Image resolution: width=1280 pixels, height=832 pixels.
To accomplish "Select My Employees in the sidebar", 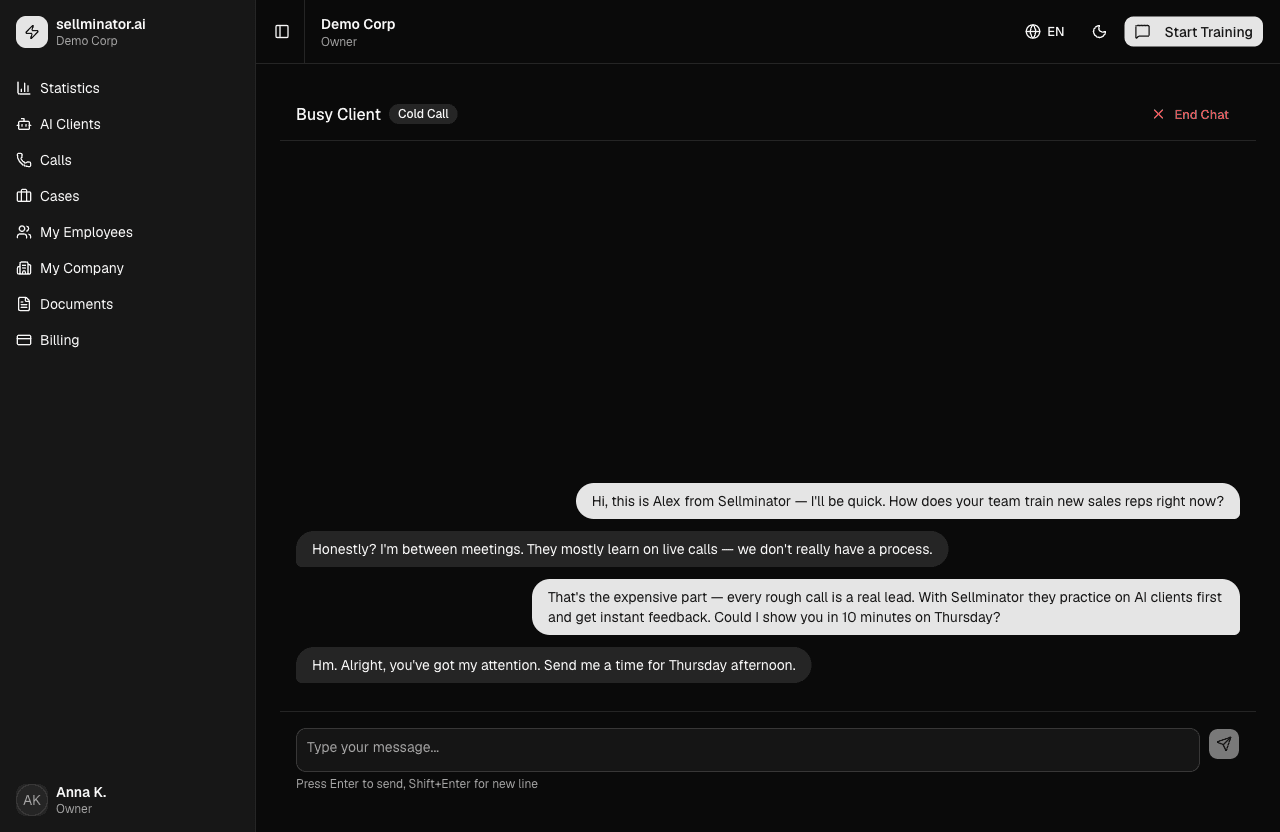I will point(128,232).
